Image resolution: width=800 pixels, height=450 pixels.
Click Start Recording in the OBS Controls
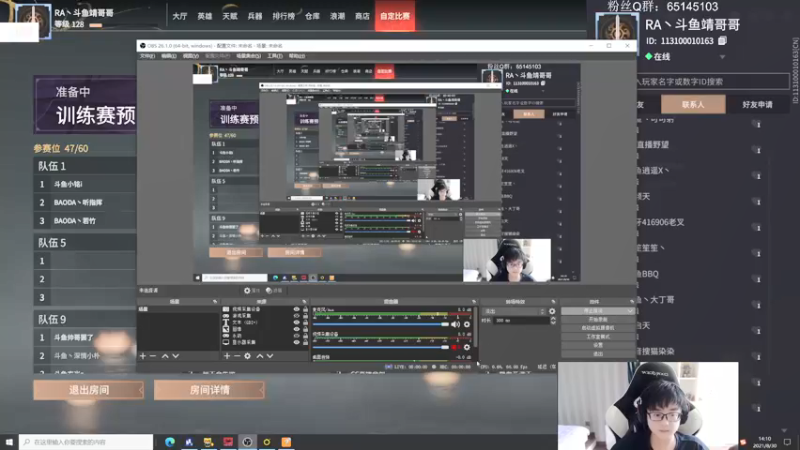click(x=598, y=319)
